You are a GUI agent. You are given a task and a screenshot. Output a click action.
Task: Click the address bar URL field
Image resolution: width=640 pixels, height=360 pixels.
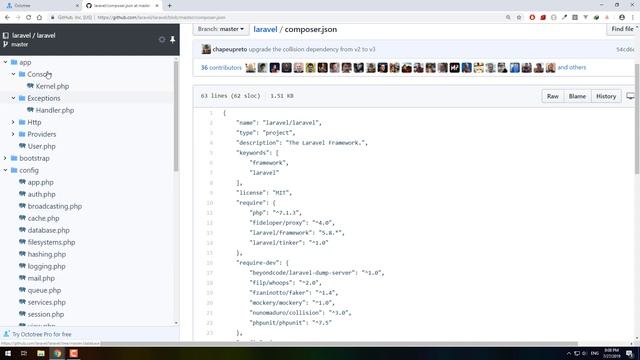(278, 18)
